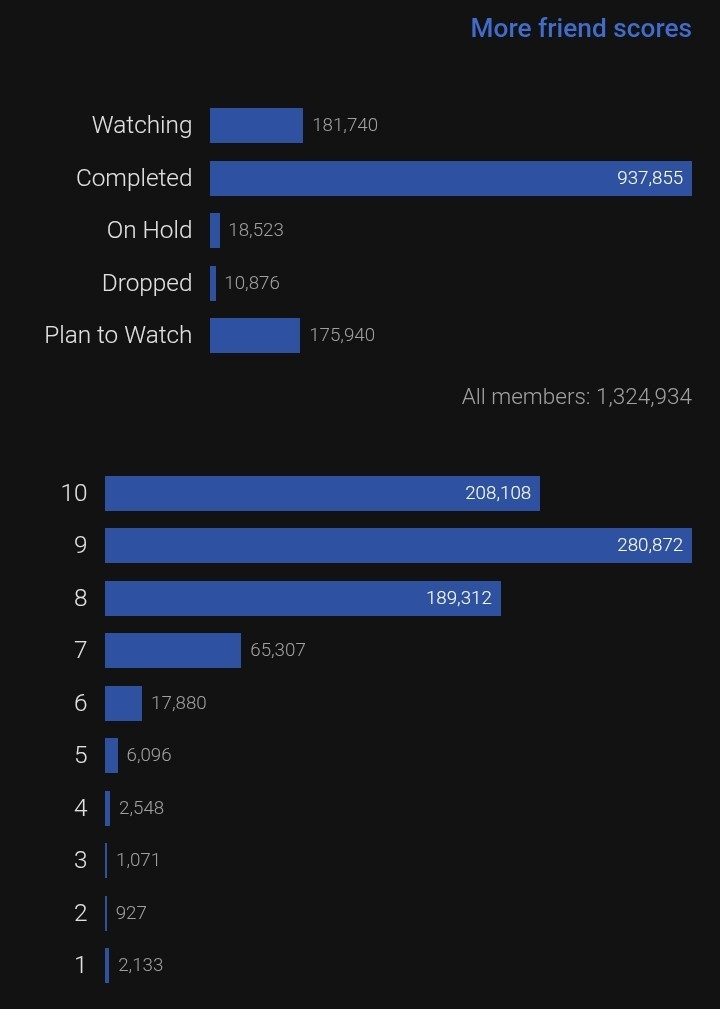
Task: Click the score 10 bar
Action: pos(322,493)
